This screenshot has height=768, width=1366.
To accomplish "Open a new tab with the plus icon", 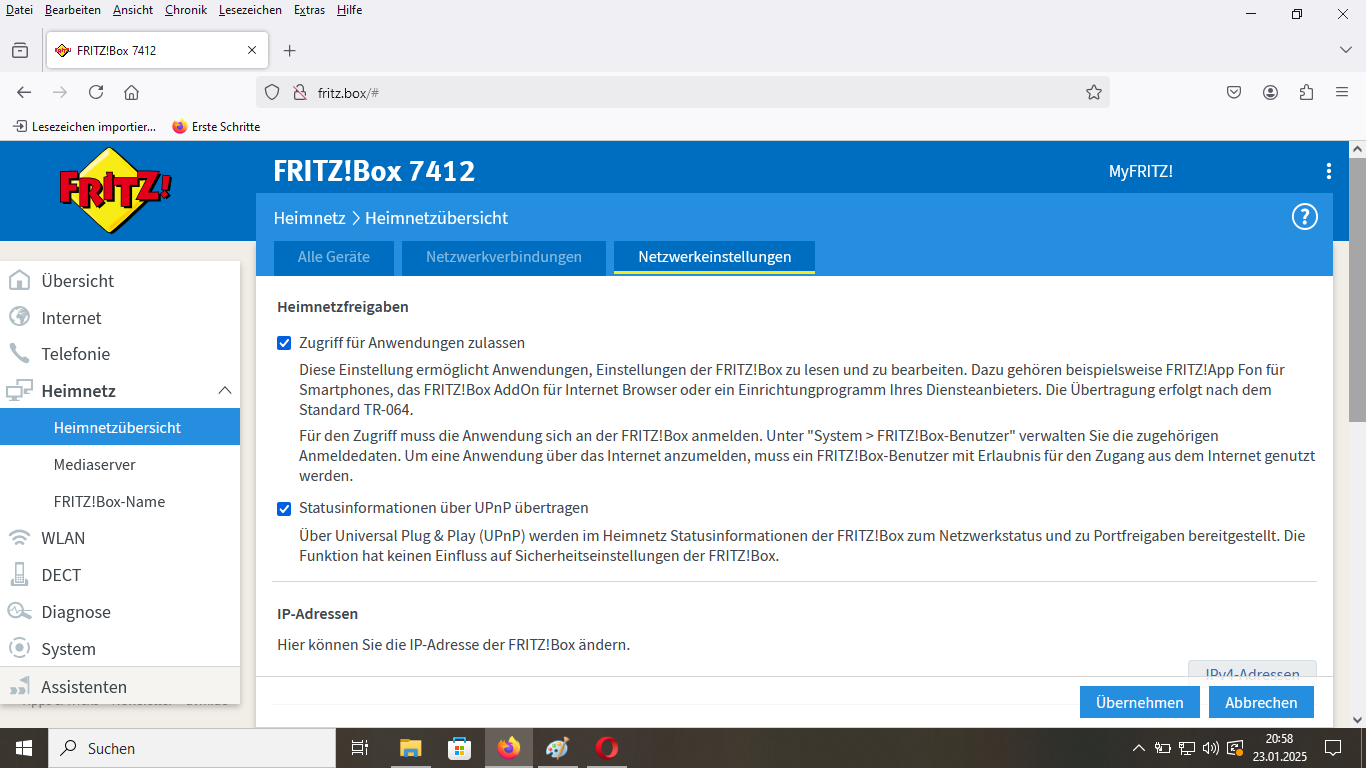I will coord(289,50).
